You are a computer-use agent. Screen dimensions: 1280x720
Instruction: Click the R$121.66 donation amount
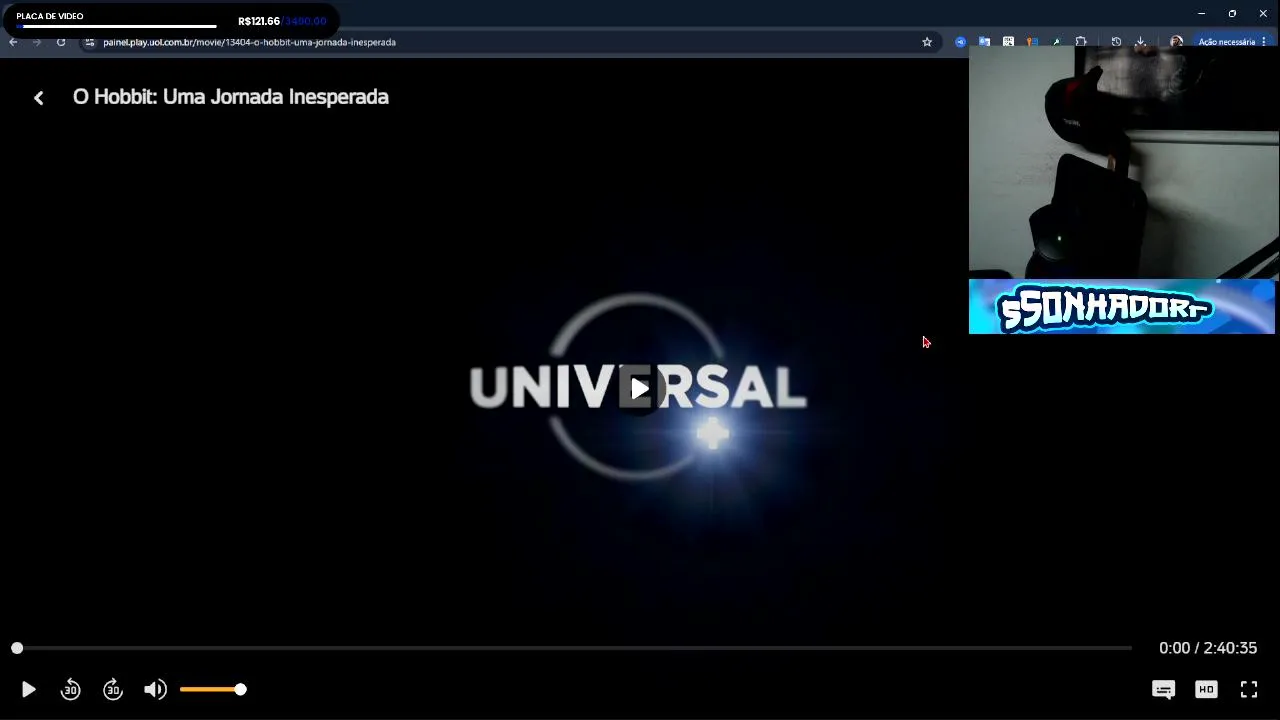tap(259, 21)
